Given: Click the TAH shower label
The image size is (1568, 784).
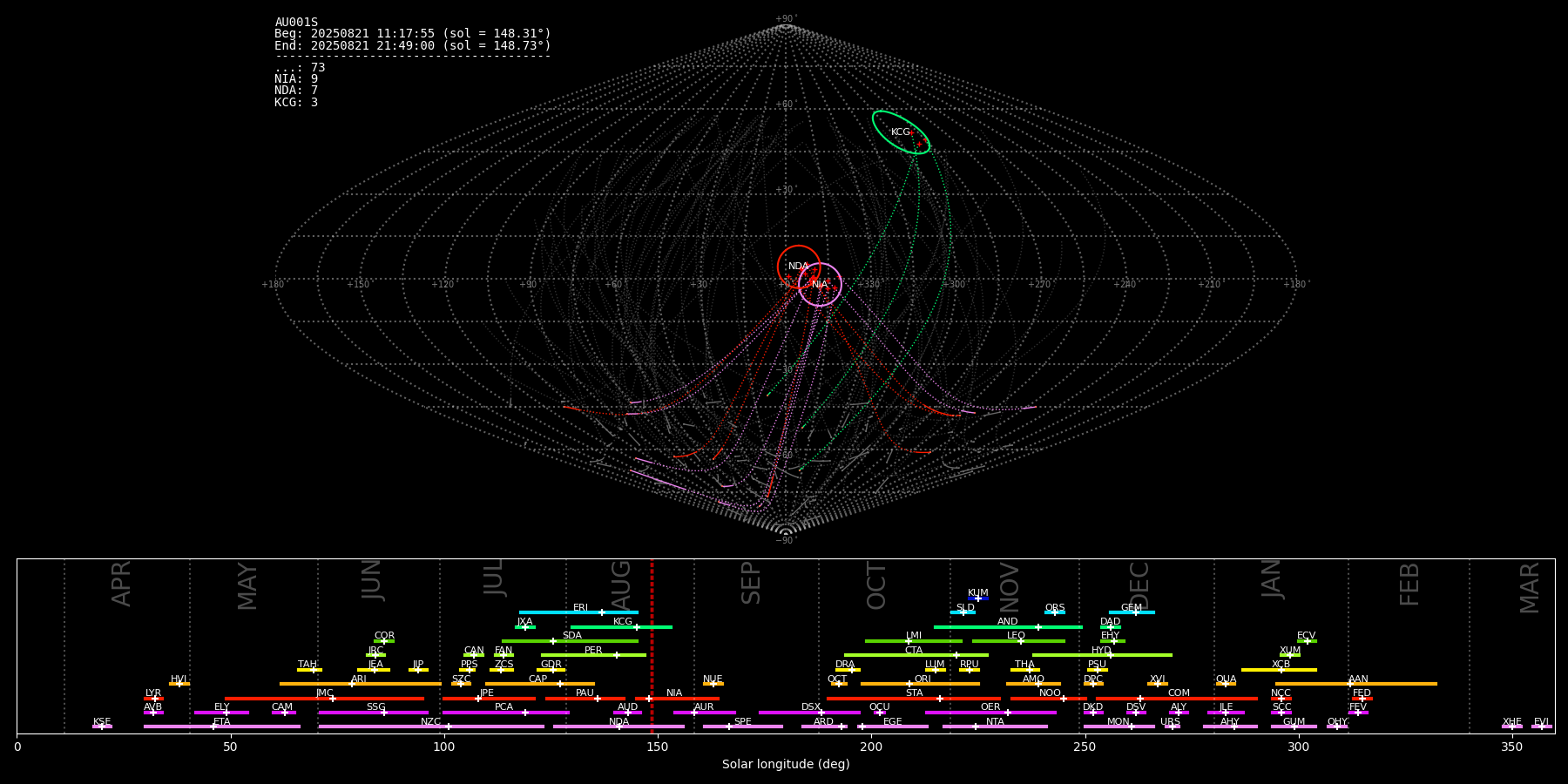Looking at the screenshot, I should [308, 665].
